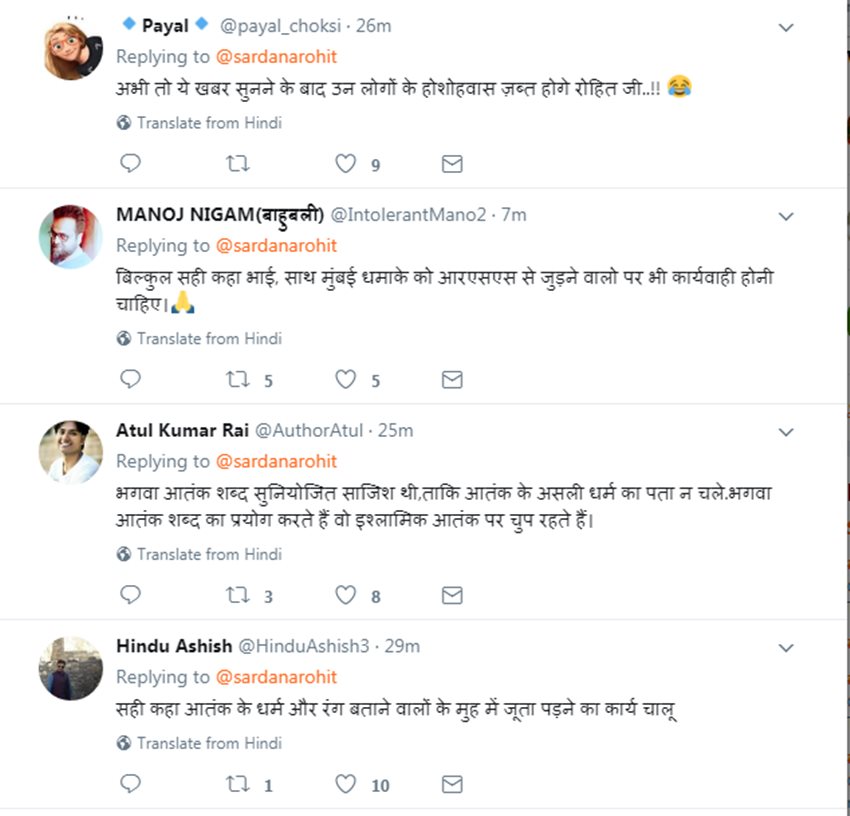The image size is (850, 816).
Task: Retweet MANOJ NIGAM's tweet
Action: 238,380
